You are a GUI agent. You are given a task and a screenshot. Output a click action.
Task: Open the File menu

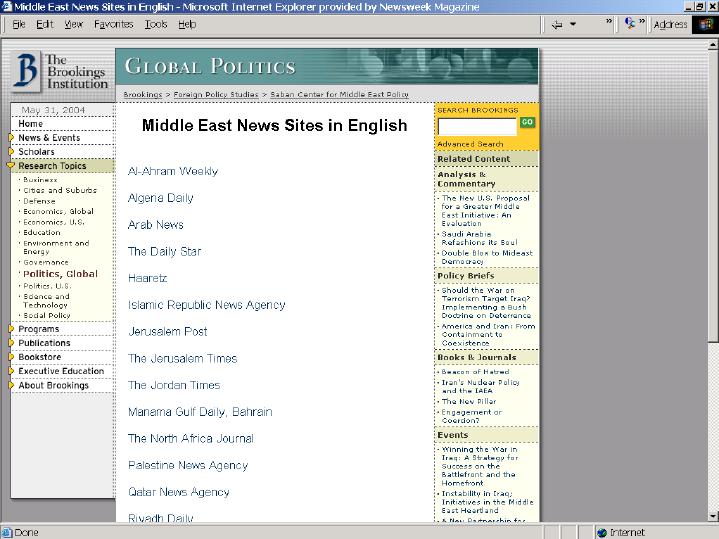[x=19, y=24]
